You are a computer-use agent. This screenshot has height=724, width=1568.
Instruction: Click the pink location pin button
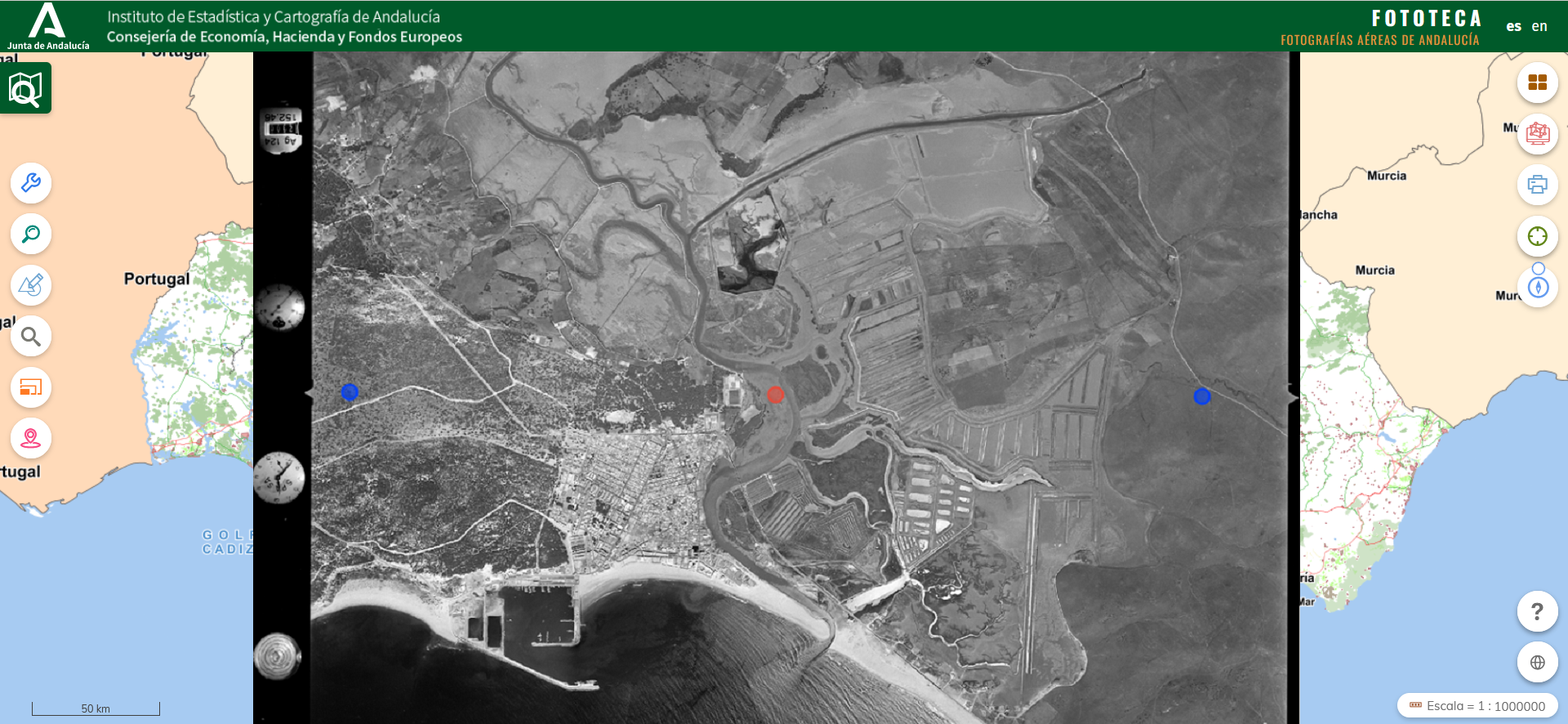pyautogui.click(x=31, y=438)
